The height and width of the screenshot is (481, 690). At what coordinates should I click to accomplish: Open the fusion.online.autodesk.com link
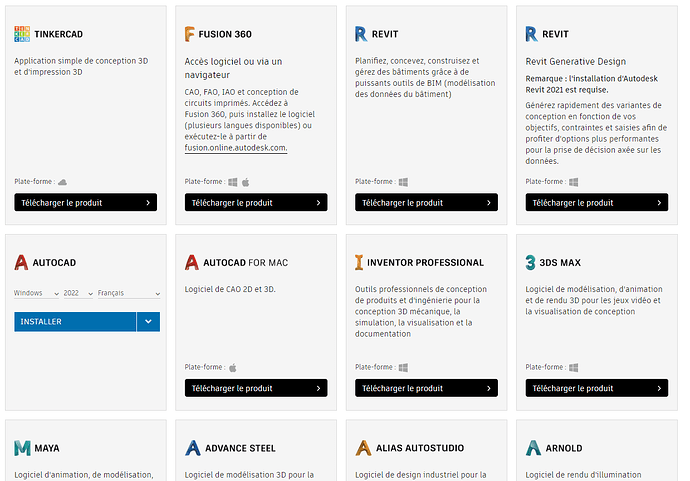(x=236, y=148)
